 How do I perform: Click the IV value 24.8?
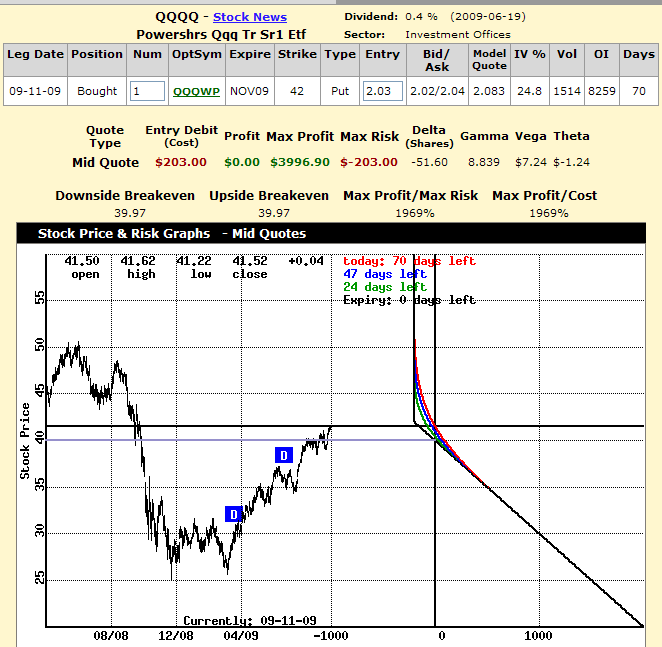pyautogui.click(x=529, y=91)
